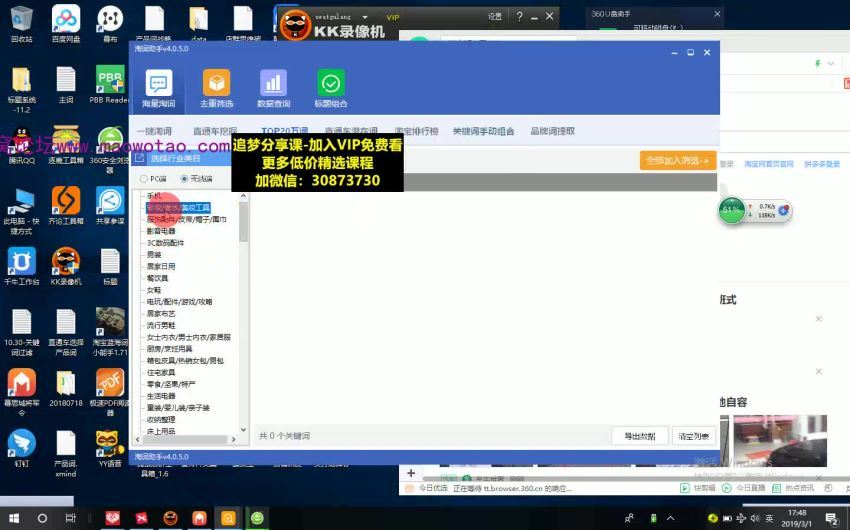Click category list scroll up arrow
This screenshot has width=850, height=530.
coord(243,196)
